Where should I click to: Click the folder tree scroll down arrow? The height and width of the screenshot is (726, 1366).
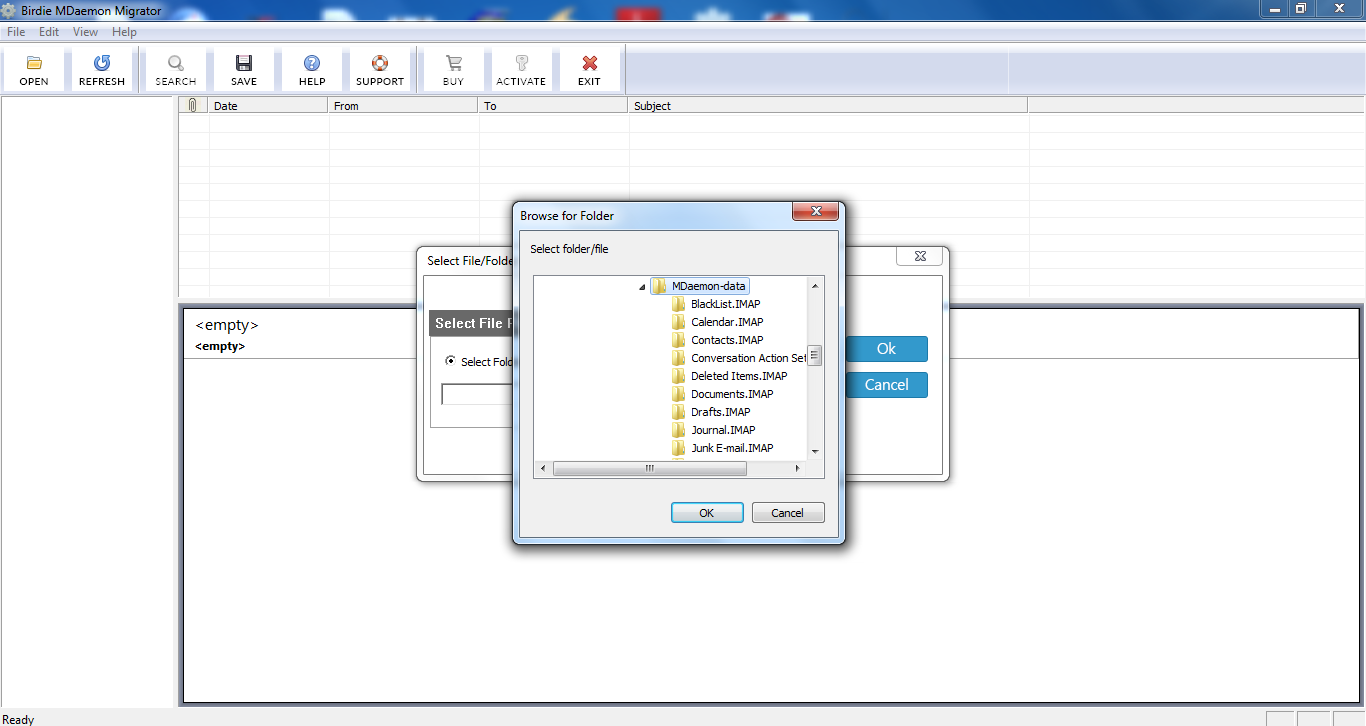815,451
